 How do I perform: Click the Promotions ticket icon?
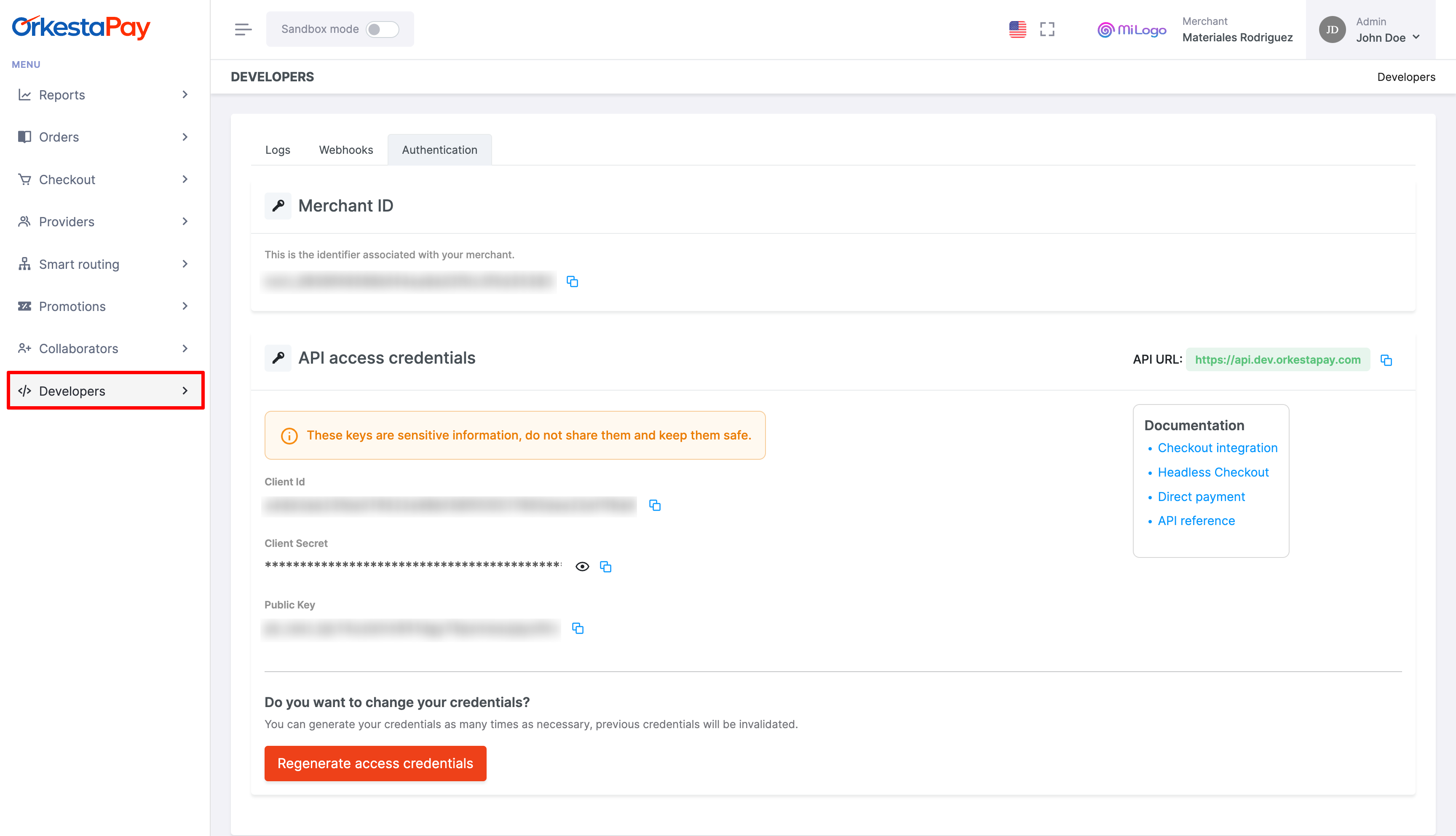[24, 306]
